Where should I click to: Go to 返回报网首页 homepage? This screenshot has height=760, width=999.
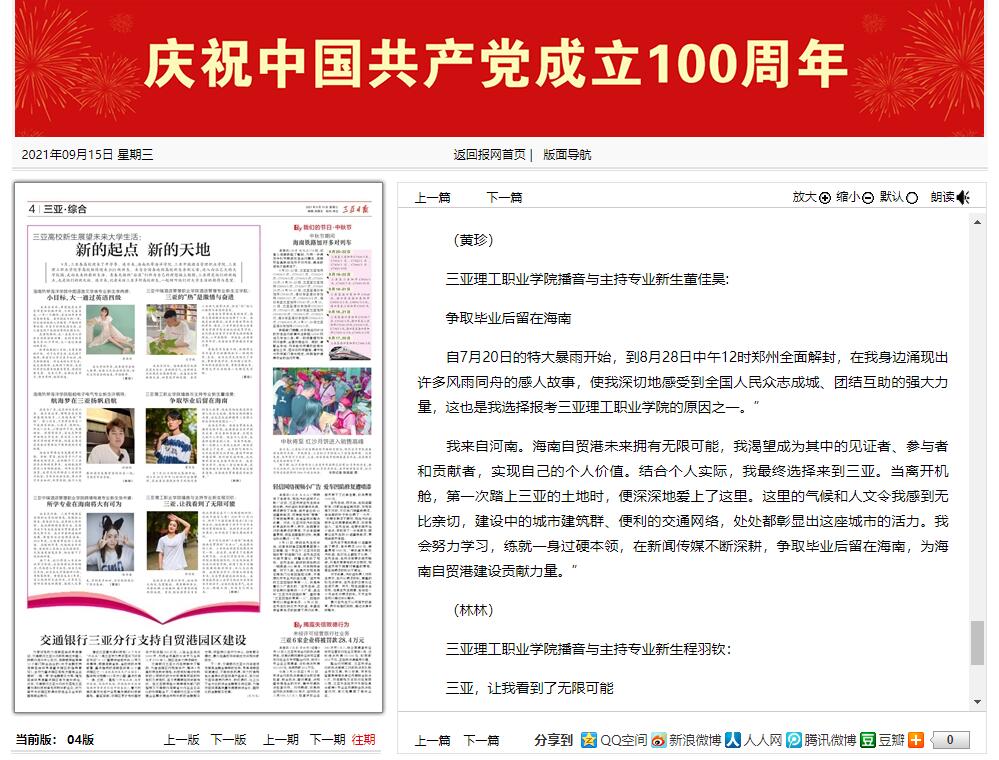click(x=490, y=155)
